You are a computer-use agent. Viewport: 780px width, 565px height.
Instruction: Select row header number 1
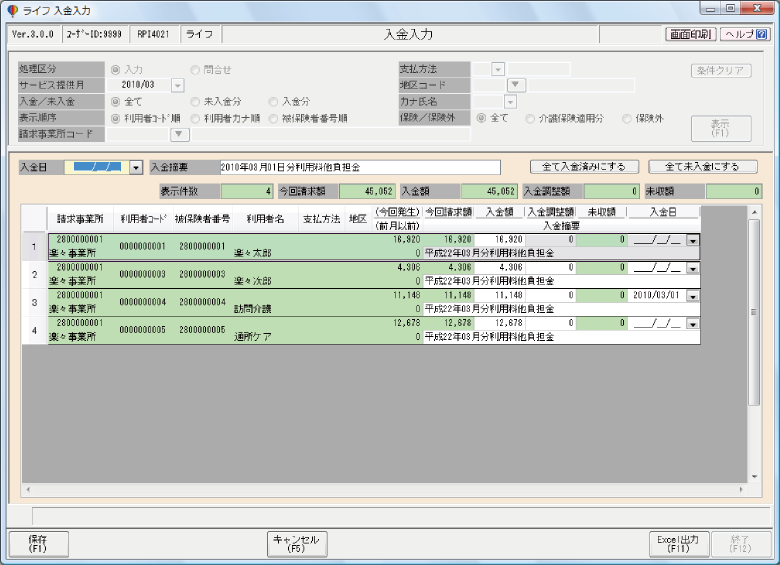pyautogui.click(x=34, y=247)
